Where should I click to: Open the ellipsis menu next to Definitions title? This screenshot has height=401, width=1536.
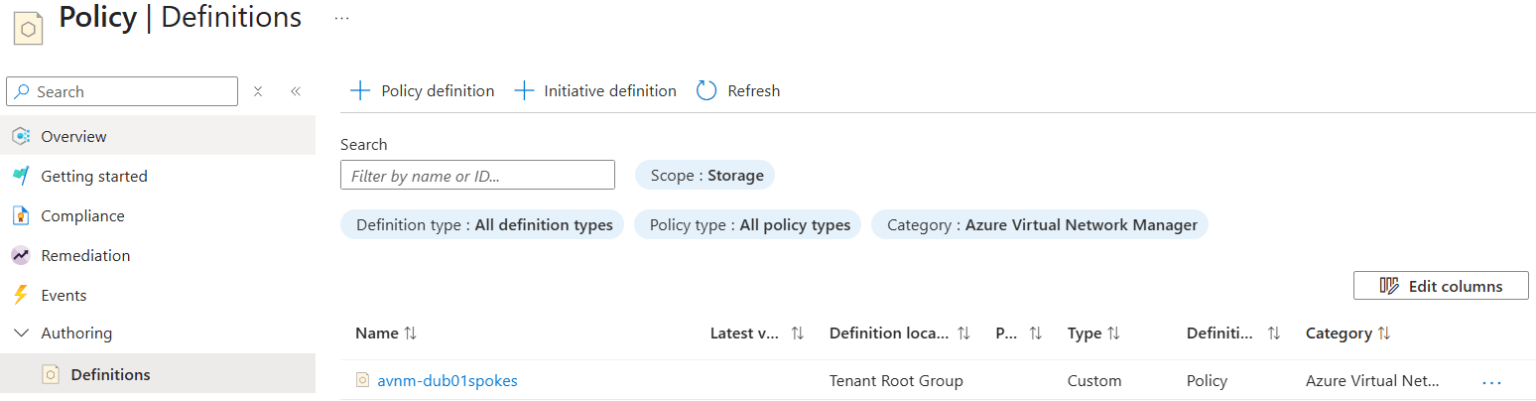point(342,18)
